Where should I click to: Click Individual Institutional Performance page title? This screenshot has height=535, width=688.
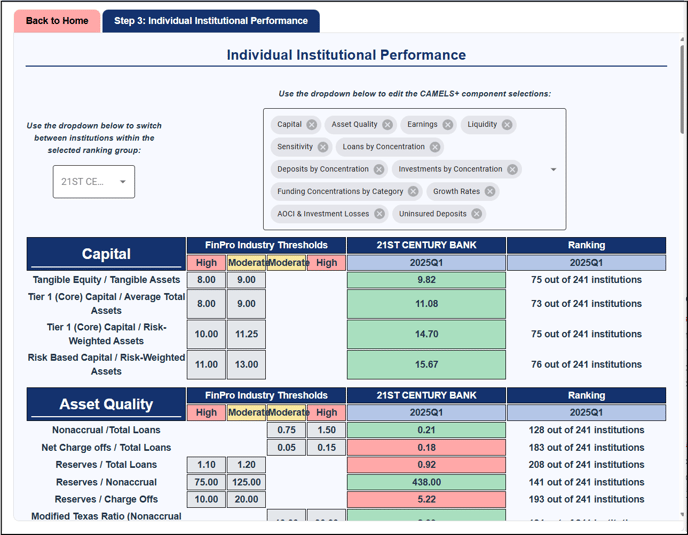click(346, 55)
